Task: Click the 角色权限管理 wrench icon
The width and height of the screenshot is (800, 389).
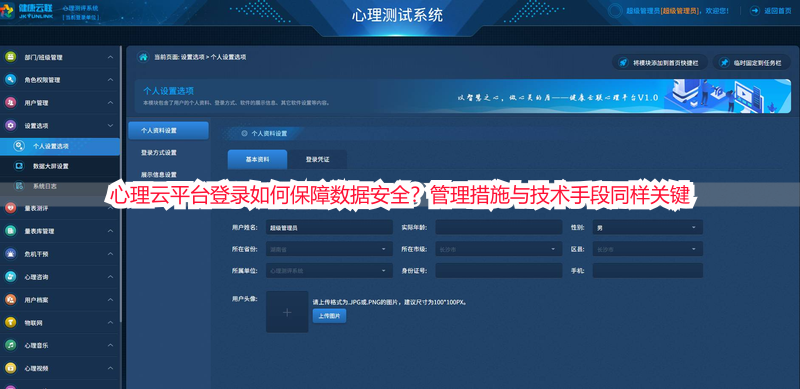Action: (10, 80)
